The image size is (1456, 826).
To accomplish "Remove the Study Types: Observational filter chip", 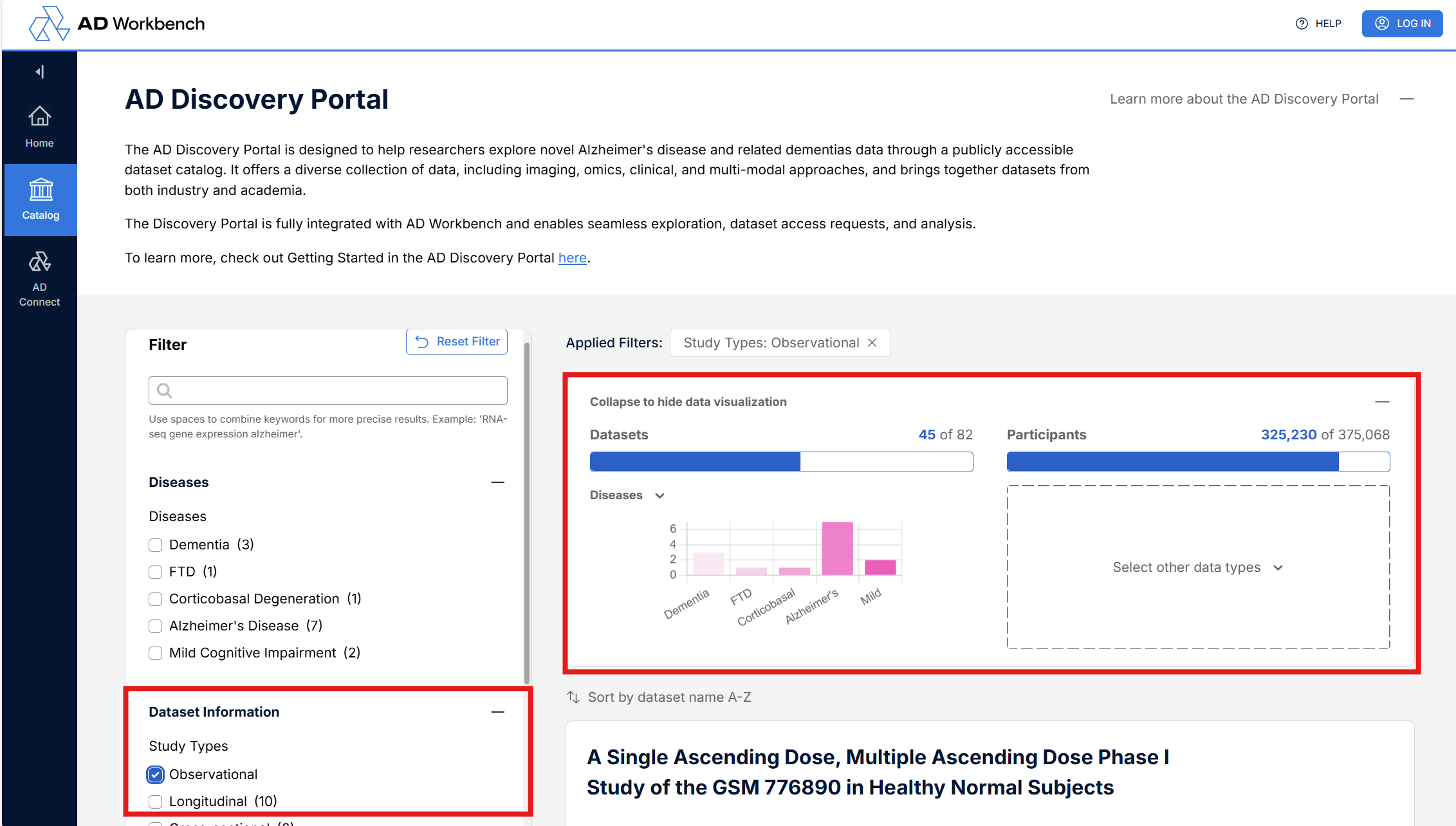I will pyautogui.click(x=872, y=343).
